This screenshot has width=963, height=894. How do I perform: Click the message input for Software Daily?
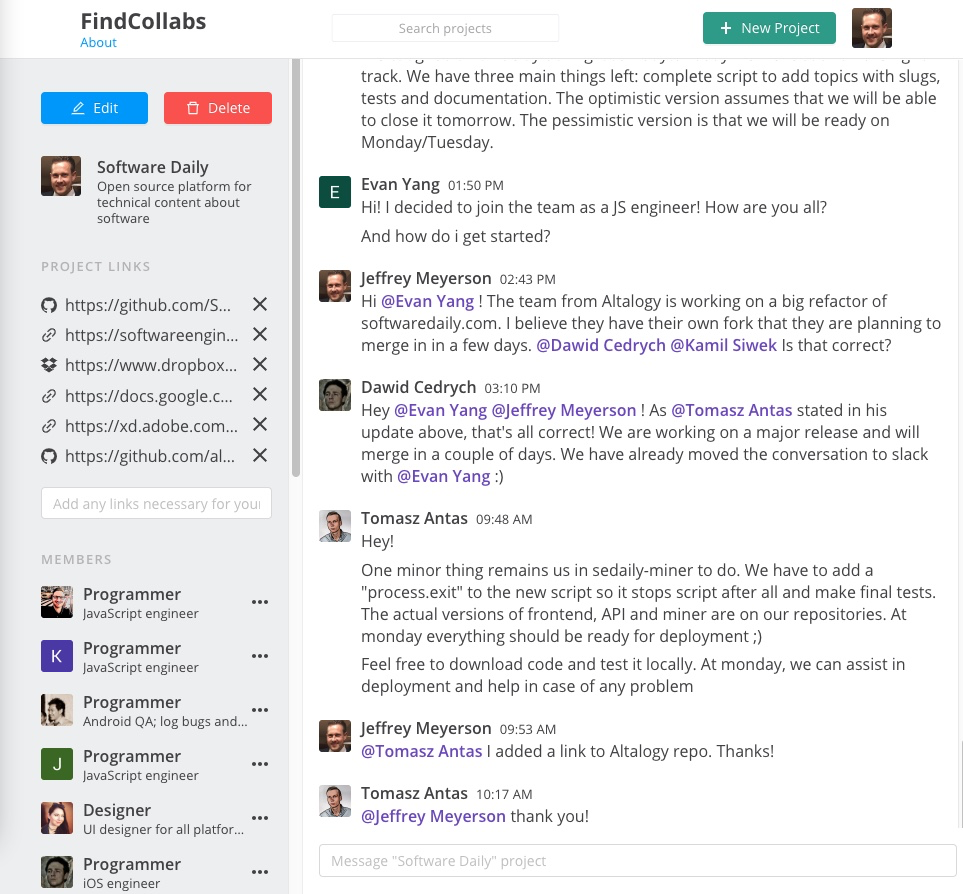pyautogui.click(x=637, y=860)
